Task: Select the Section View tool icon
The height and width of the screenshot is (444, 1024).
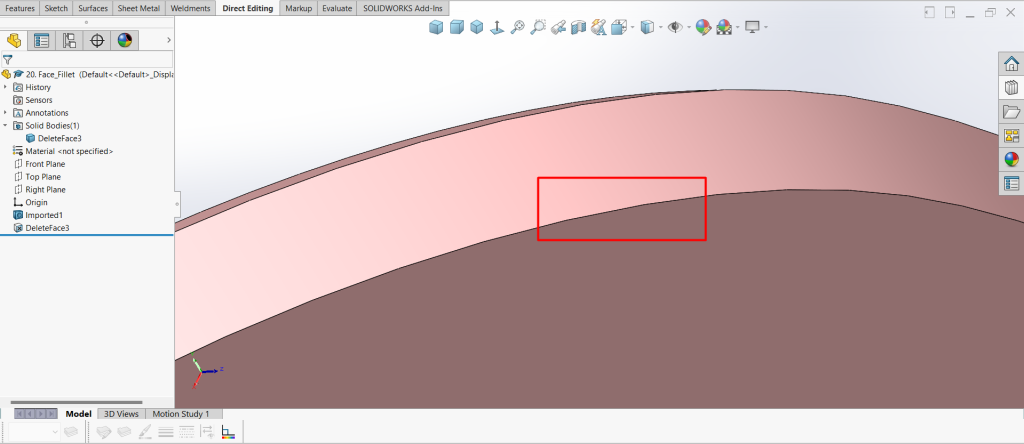Action: [x=578, y=27]
